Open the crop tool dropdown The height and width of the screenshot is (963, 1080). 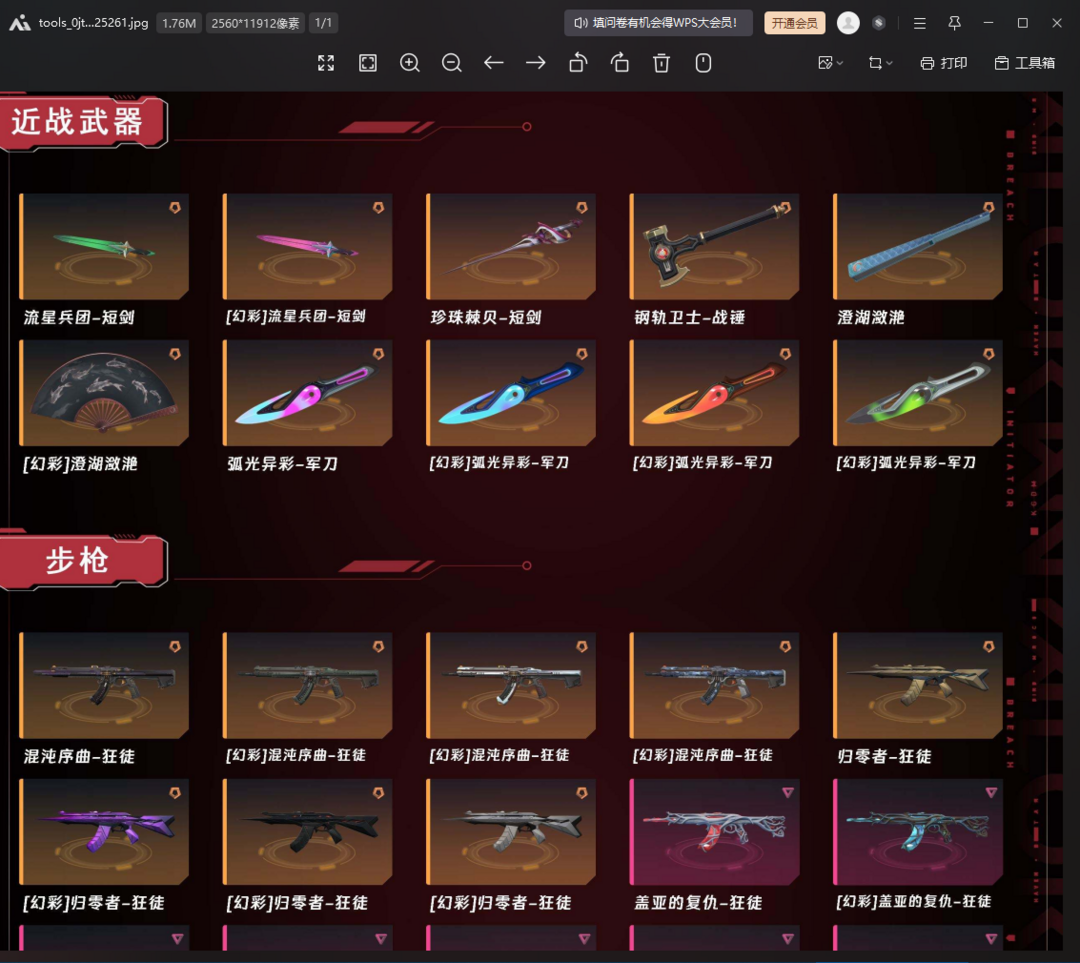[x=880, y=63]
